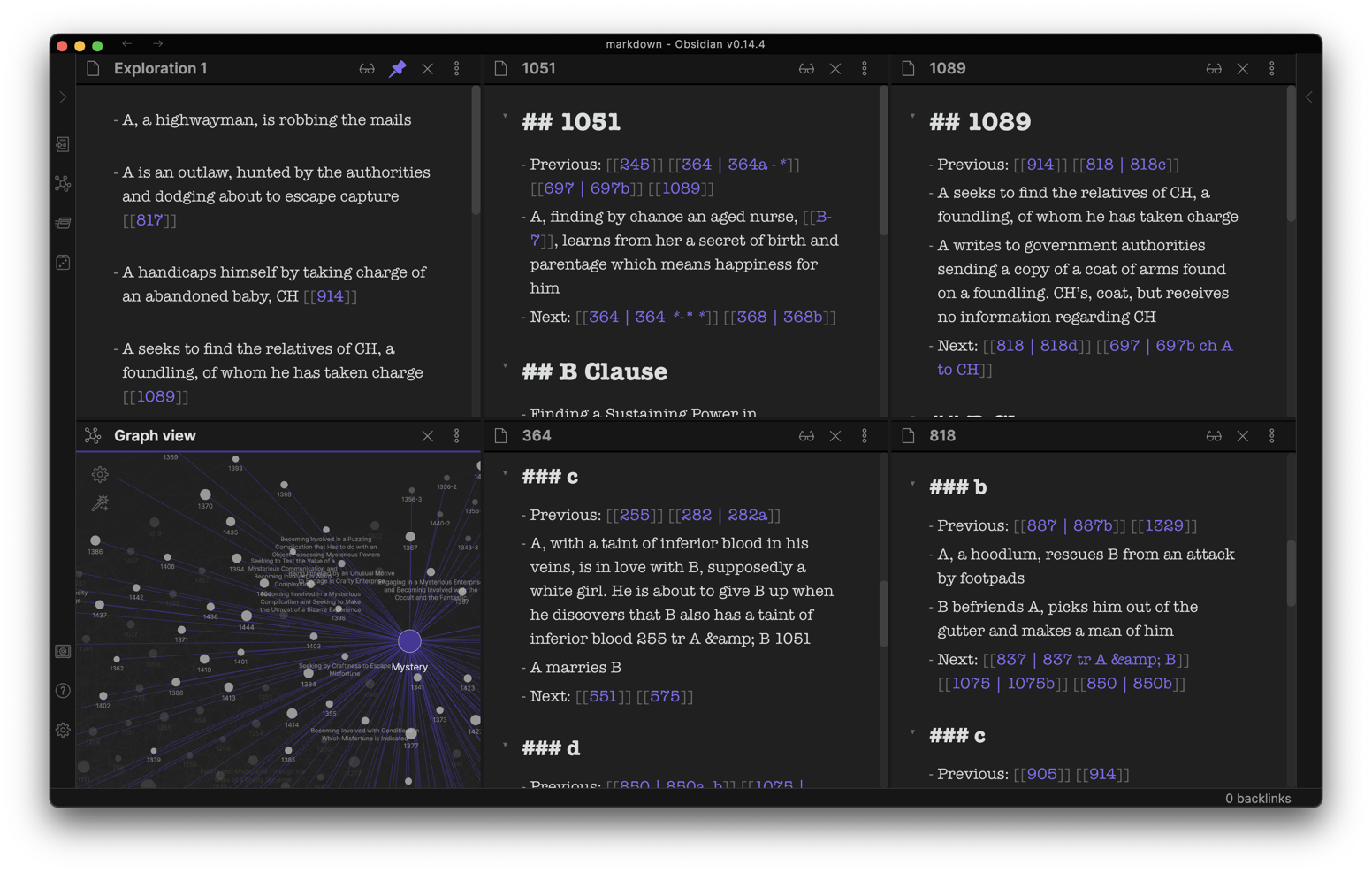Select the Mystery node in Graph view
Screen dimensions: 1372x873
click(x=409, y=641)
